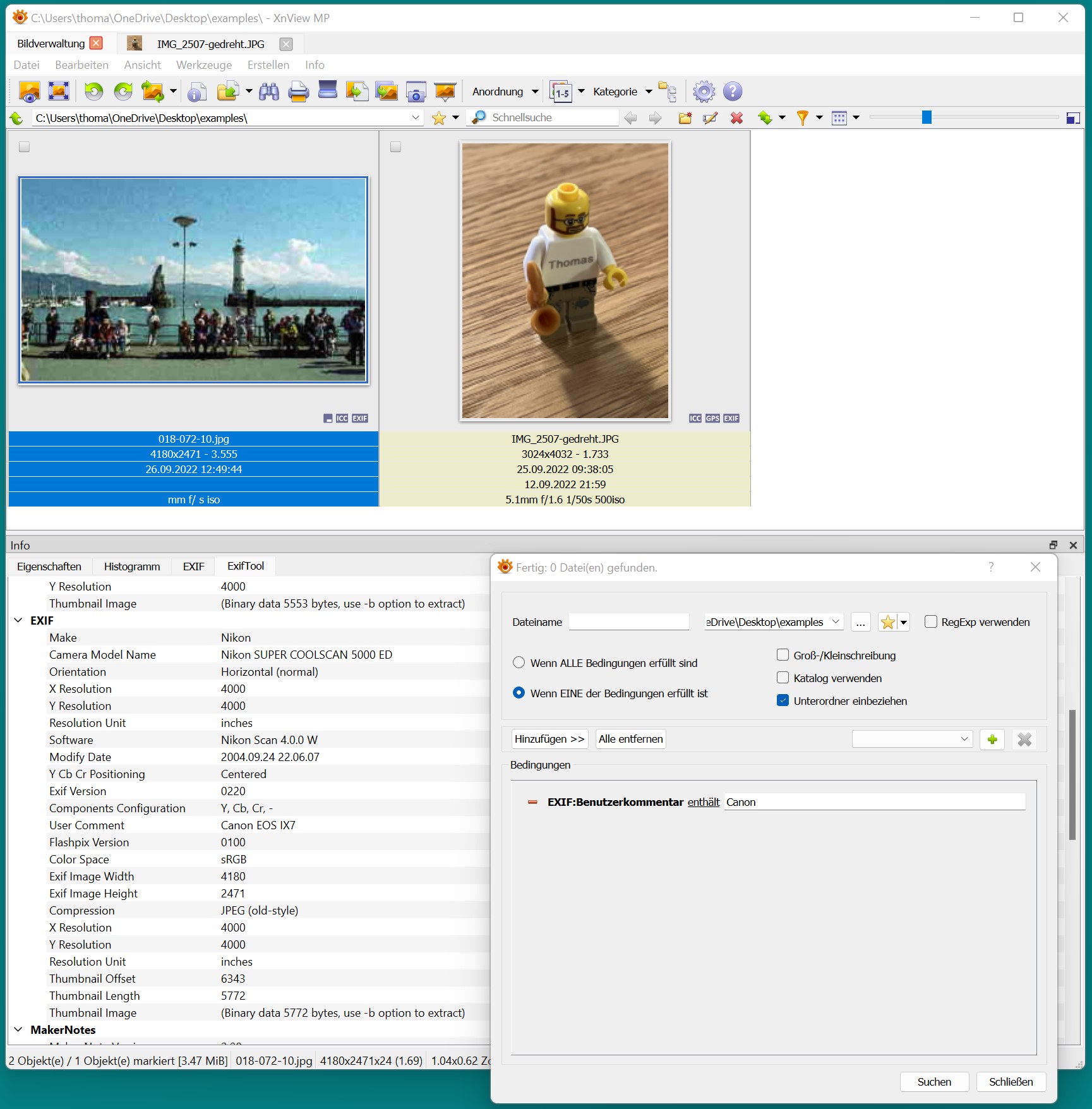The image size is (1092, 1109).
Task: Switch to the Histogramm tab
Action: point(132,566)
